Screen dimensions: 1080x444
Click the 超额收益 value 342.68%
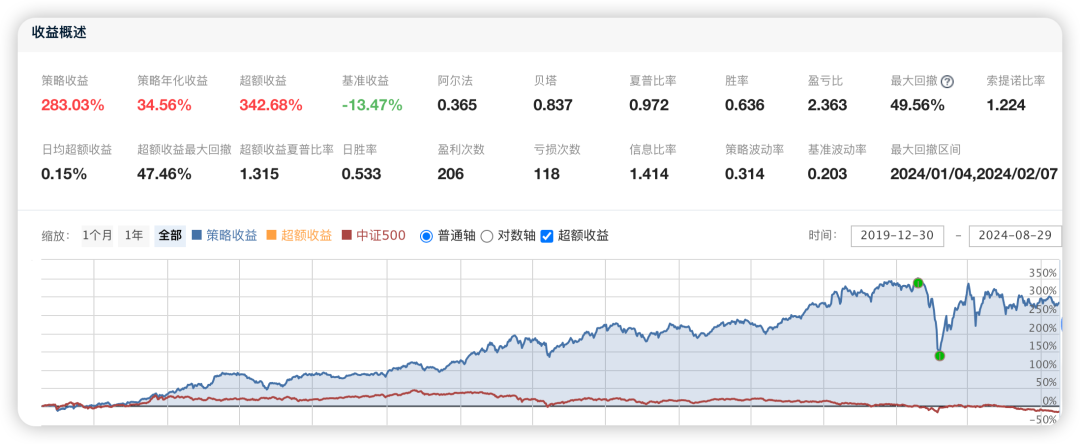(271, 105)
